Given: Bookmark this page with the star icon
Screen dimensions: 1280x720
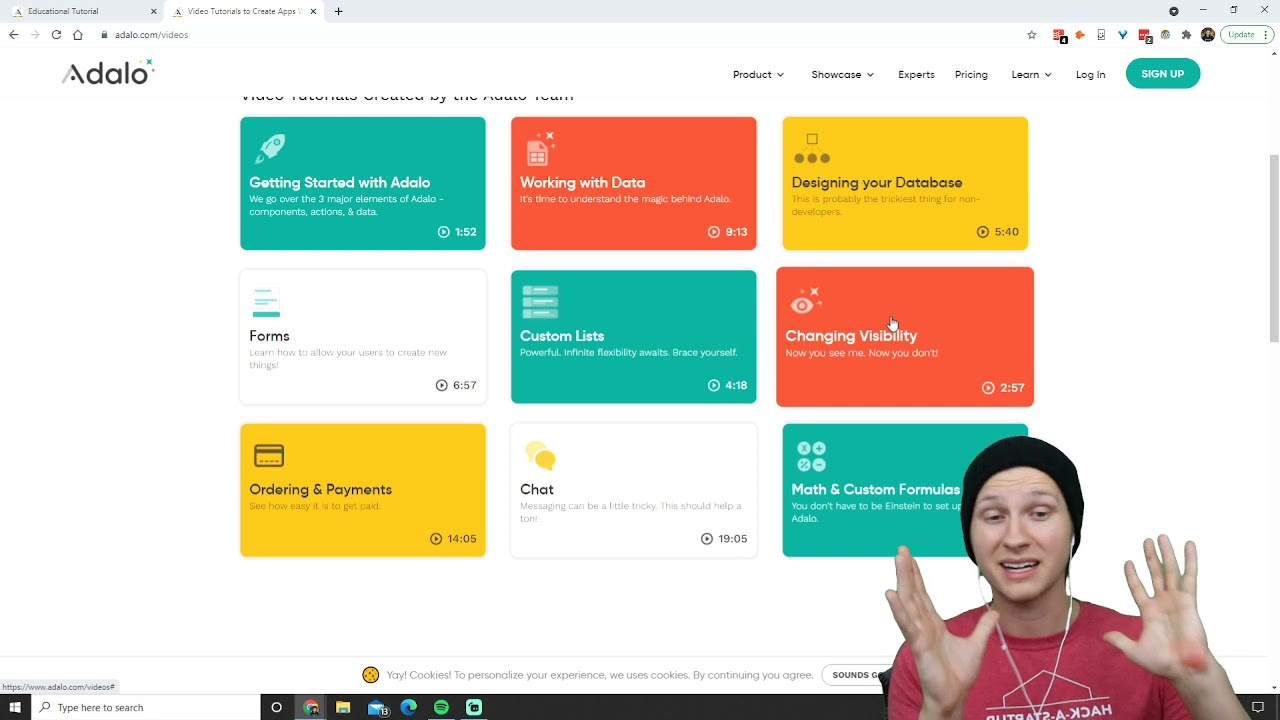Looking at the screenshot, I should coord(1032,35).
